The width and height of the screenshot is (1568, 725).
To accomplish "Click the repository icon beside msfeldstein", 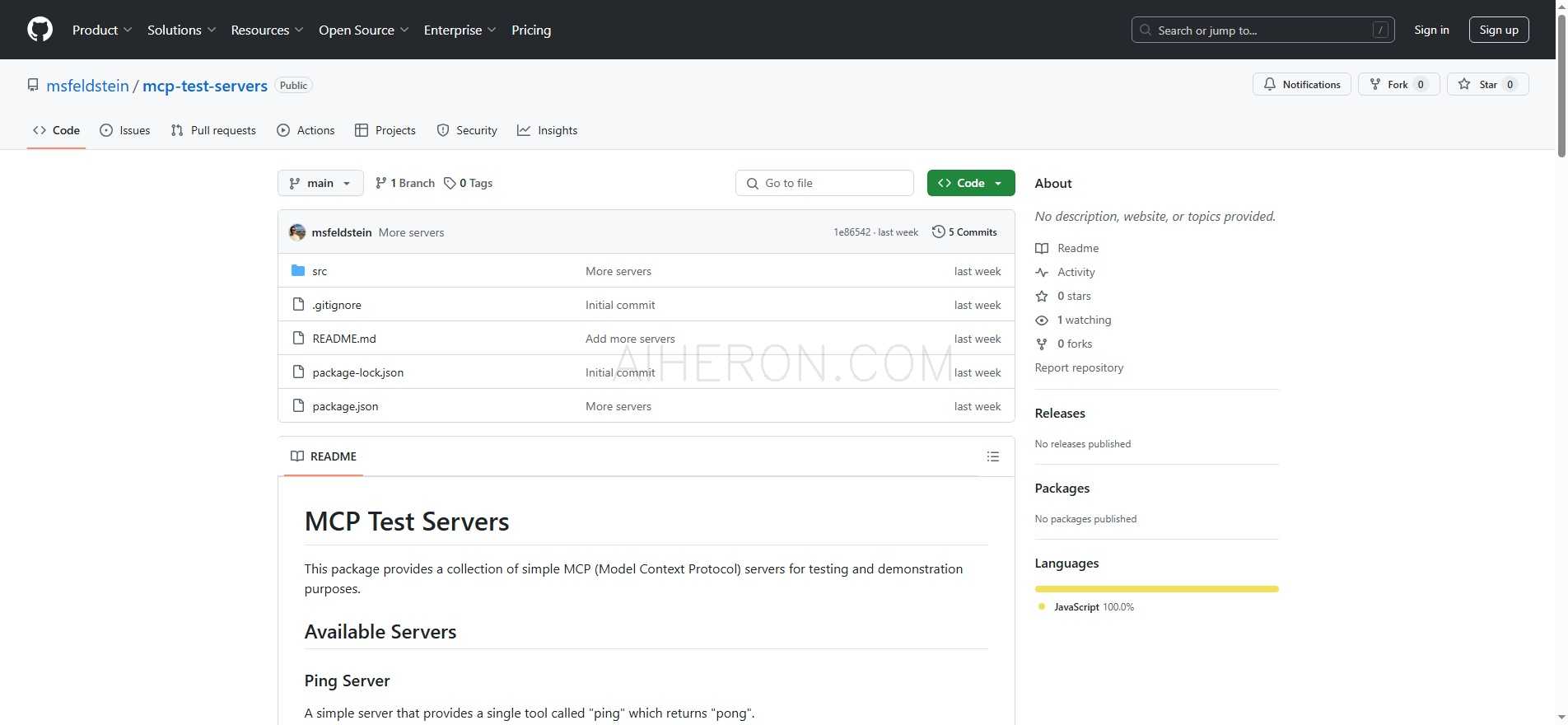I will point(33,85).
